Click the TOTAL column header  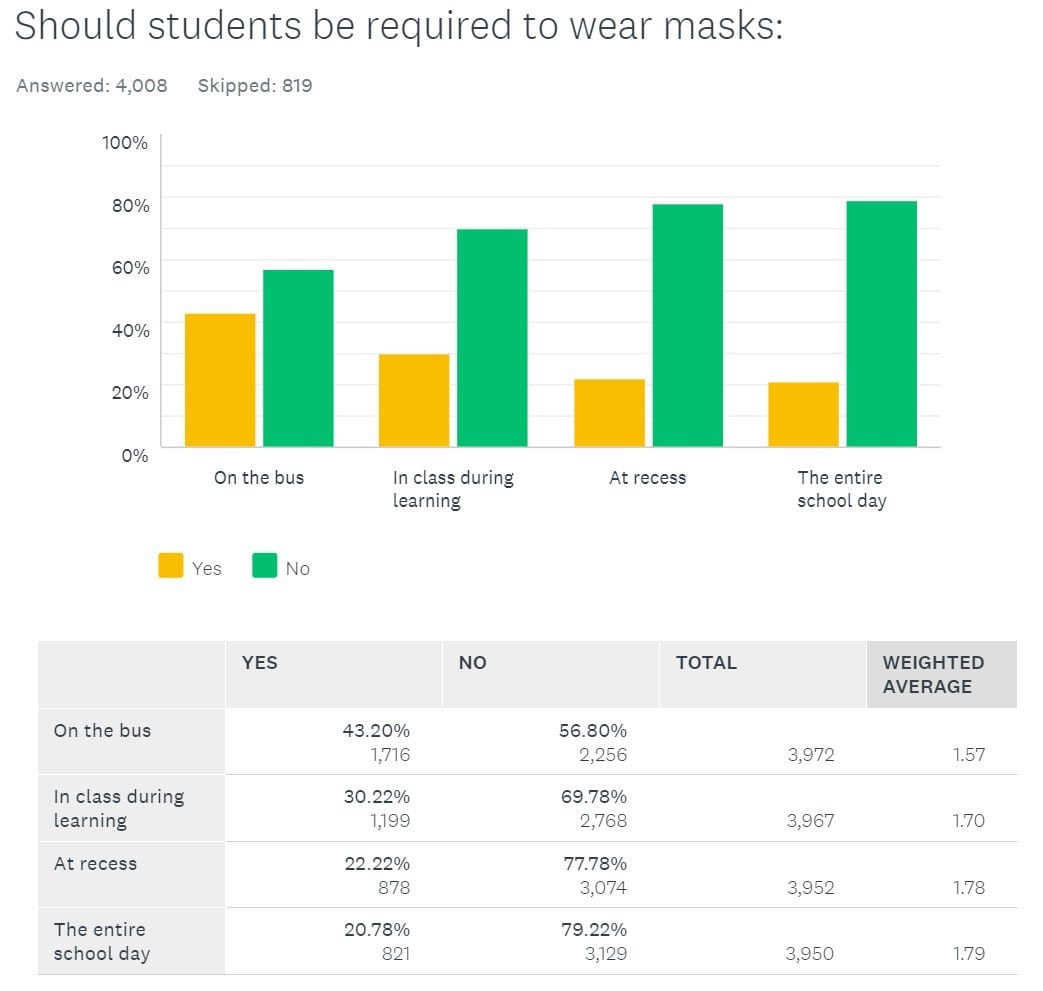click(x=706, y=663)
